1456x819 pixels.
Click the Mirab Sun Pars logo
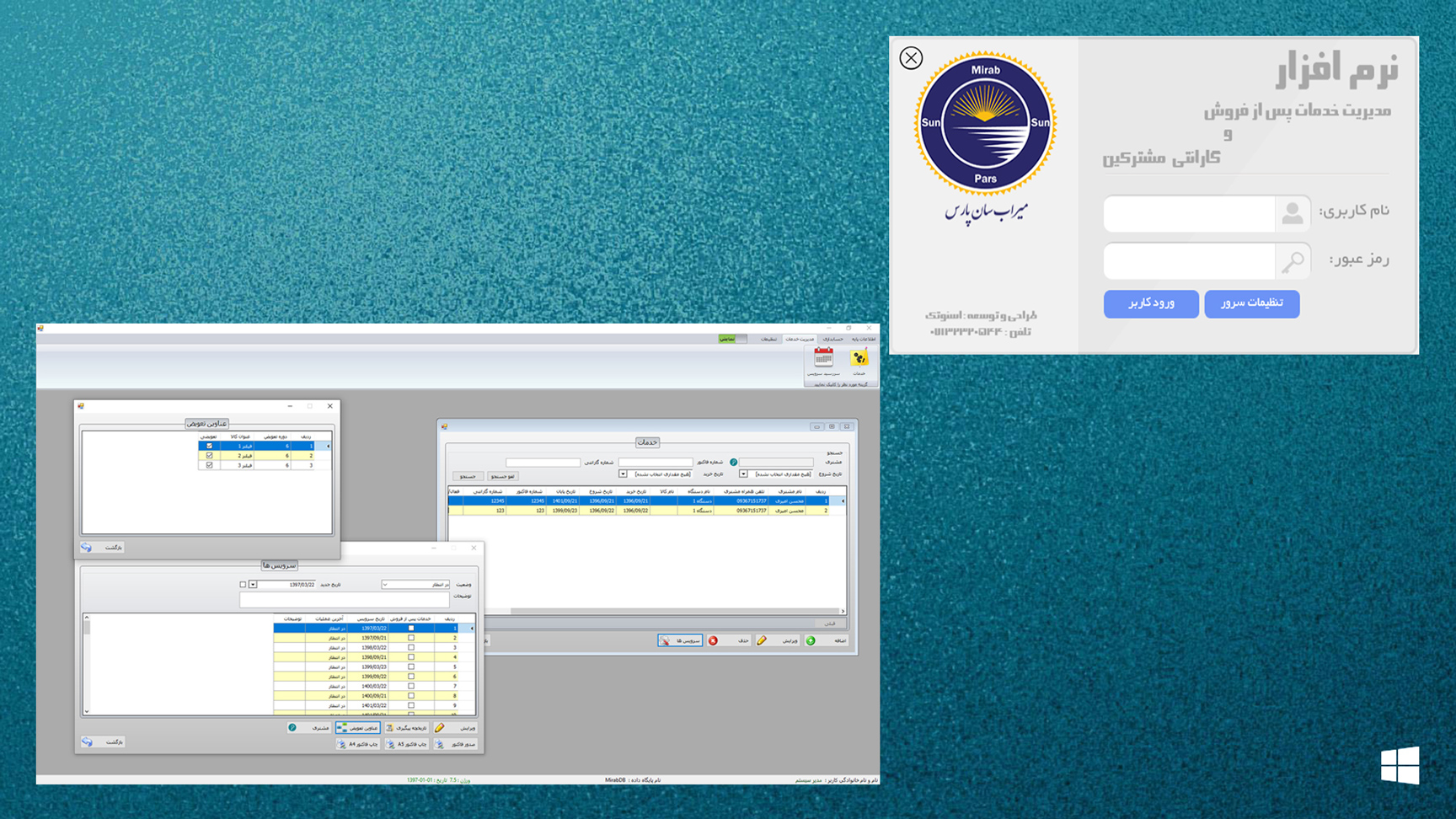[x=985, y=124]
